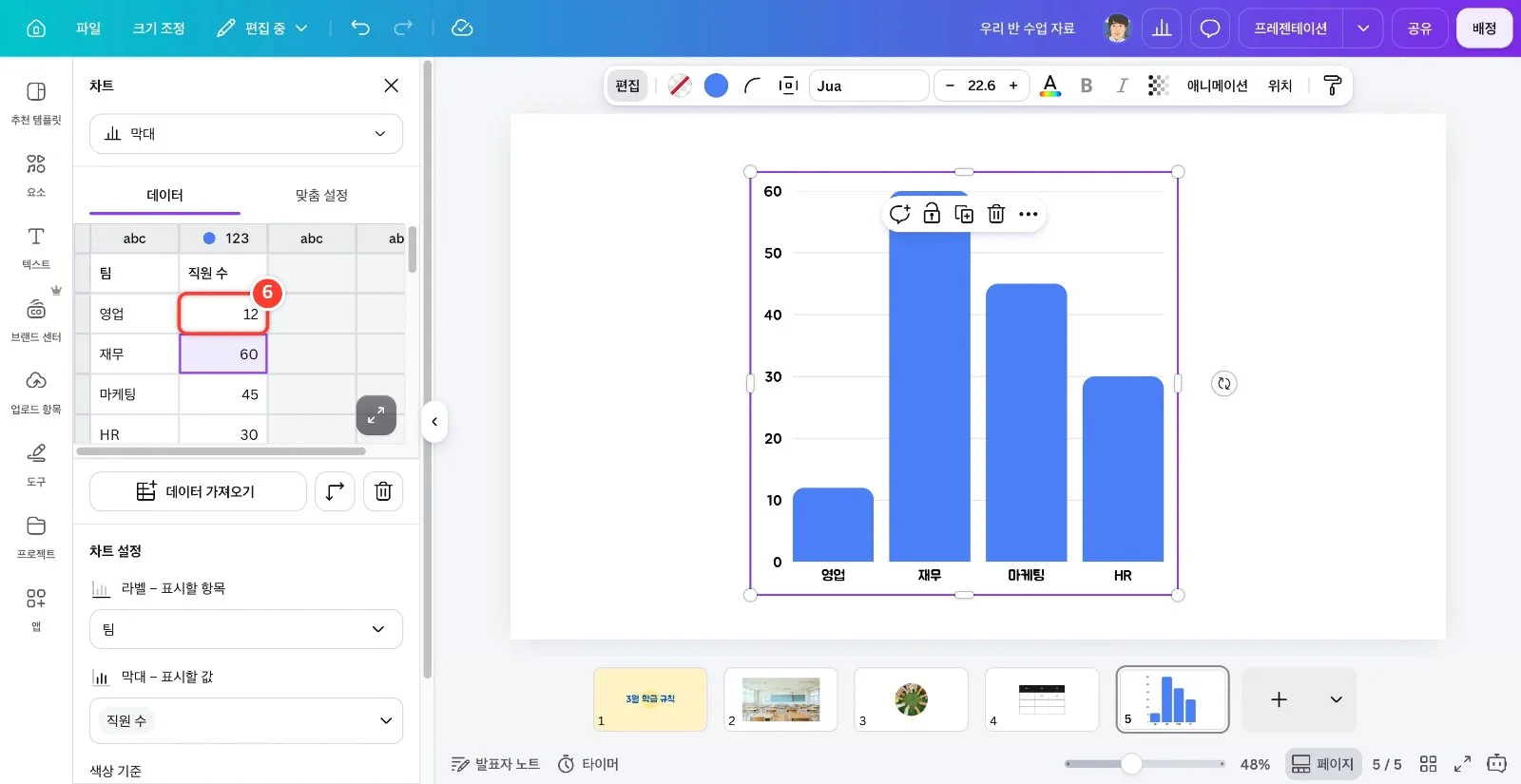The width and height of the screenshot is (1521, 784).
Task: Click the Share button (공유)
Action: pos(1419,29)
